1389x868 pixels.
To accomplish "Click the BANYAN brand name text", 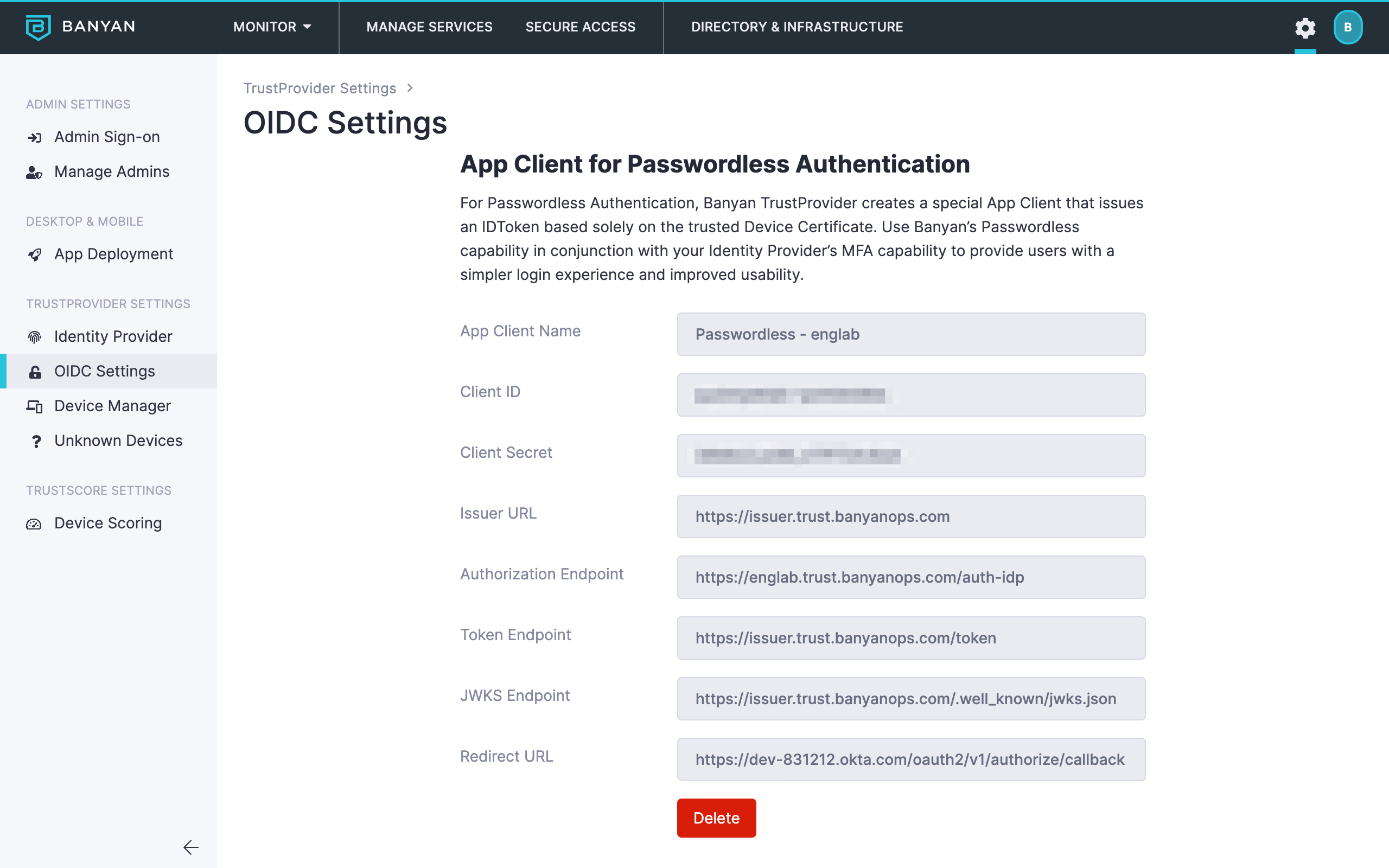I will (99, 27).
